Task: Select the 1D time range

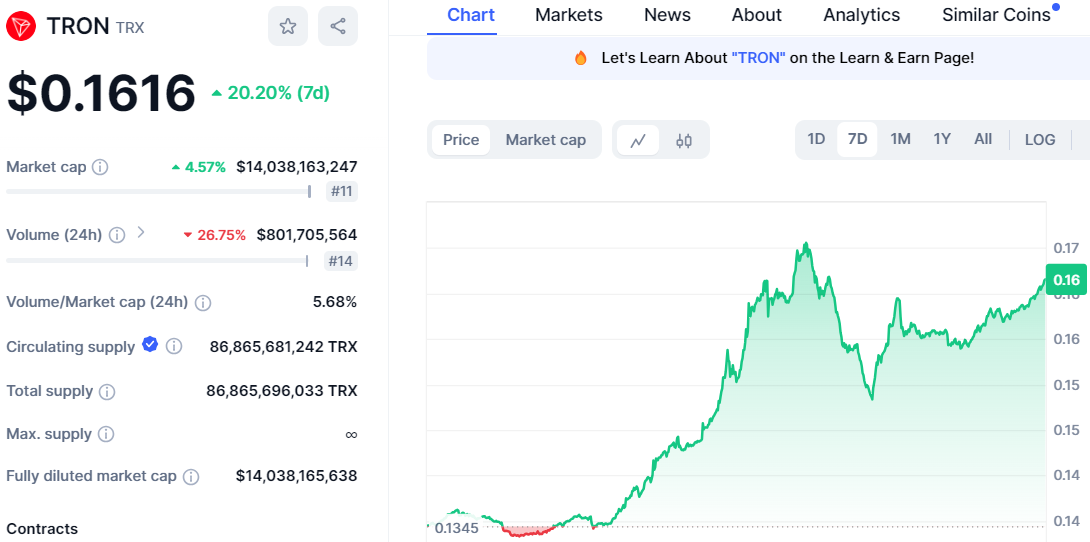Action: tap(816, 139)
